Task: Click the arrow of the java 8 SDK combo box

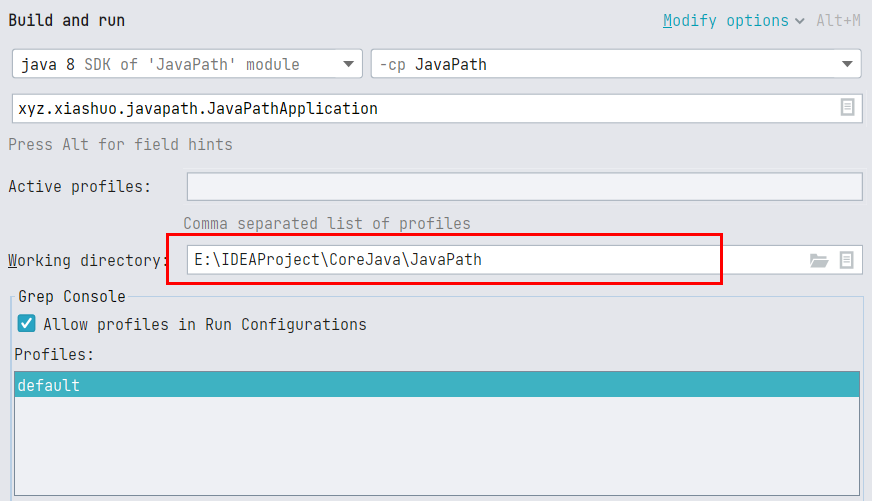Action: pyautogui.click(x=349, y=64)
